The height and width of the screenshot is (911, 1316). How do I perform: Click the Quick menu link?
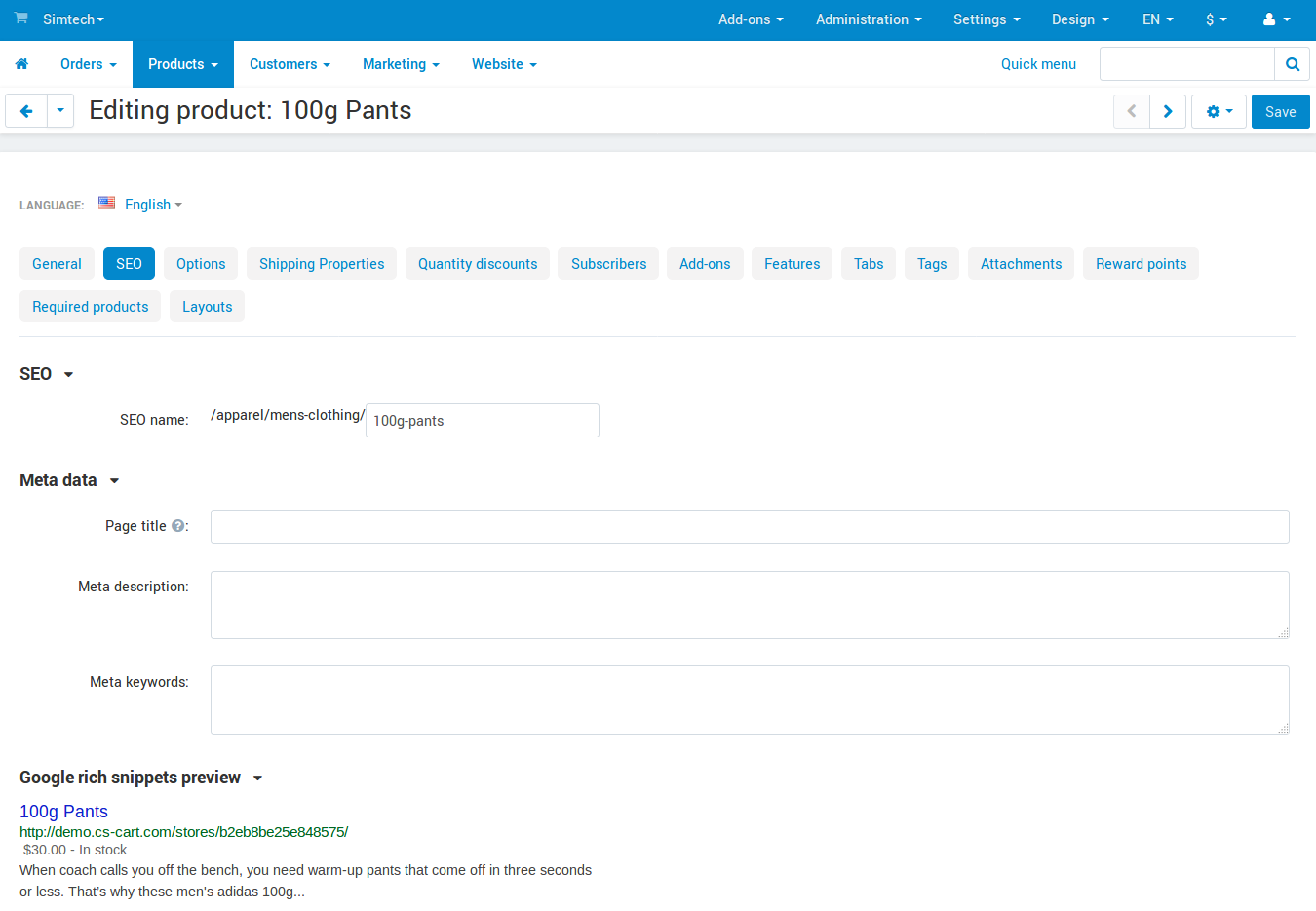pyautogui.click(x=1038, y=64)
